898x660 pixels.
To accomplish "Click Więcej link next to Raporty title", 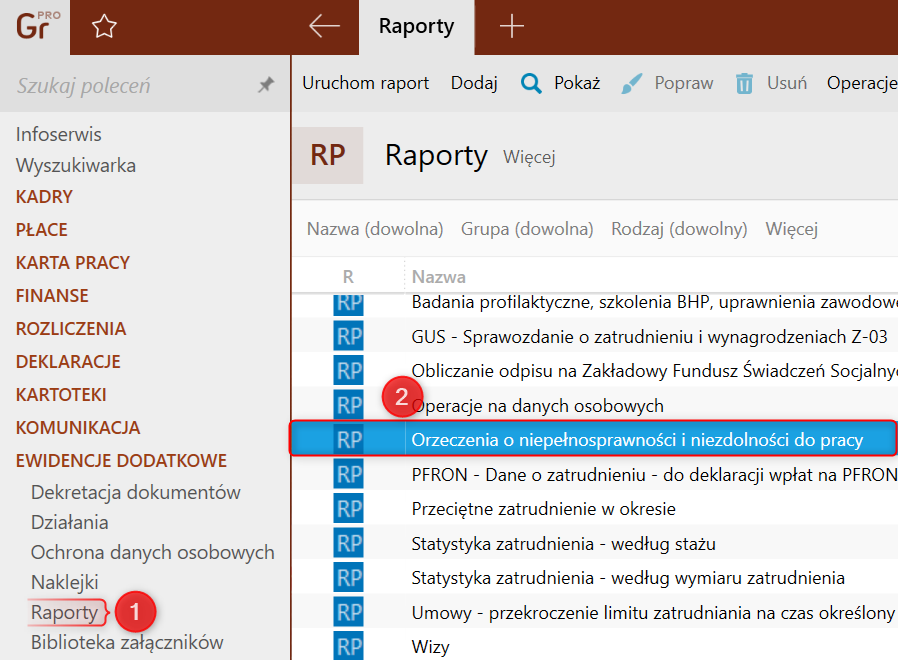I will click(x=529, y=158).
